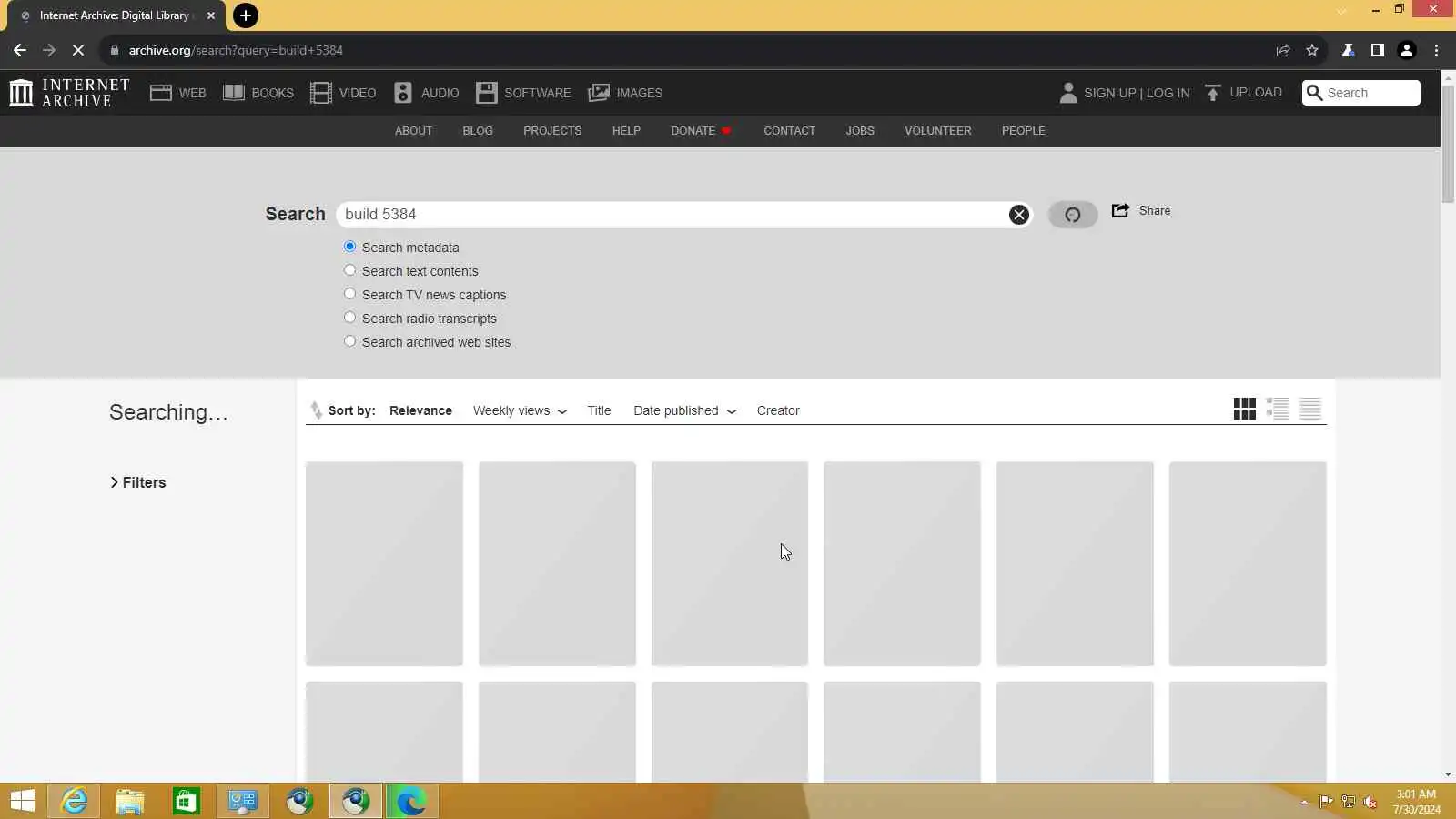Open the People menu item
Screen dimensions: 1456x819
(1024, 131)
